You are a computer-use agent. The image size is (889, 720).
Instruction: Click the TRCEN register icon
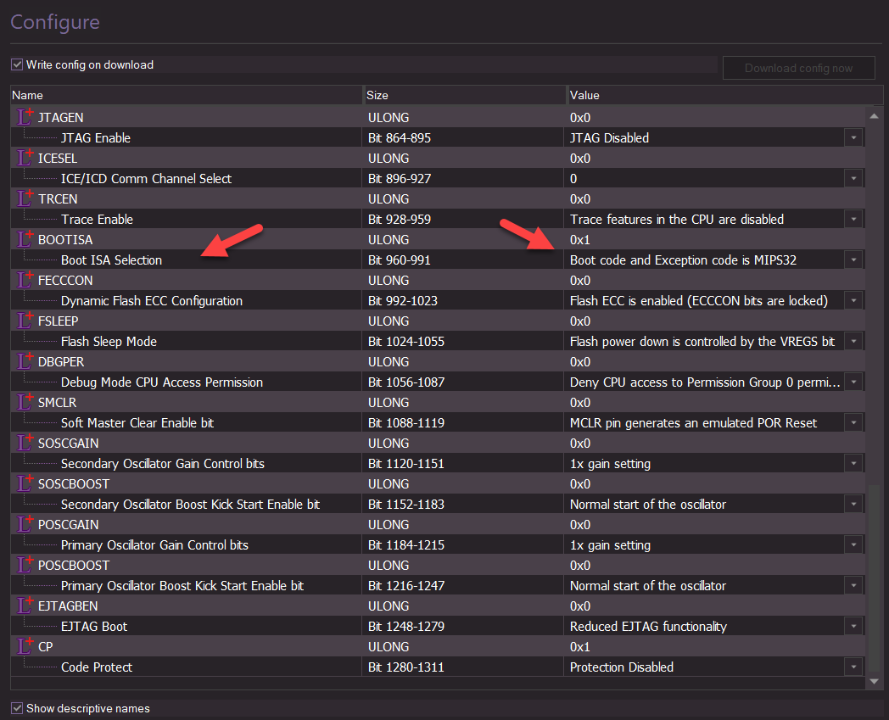25,199
